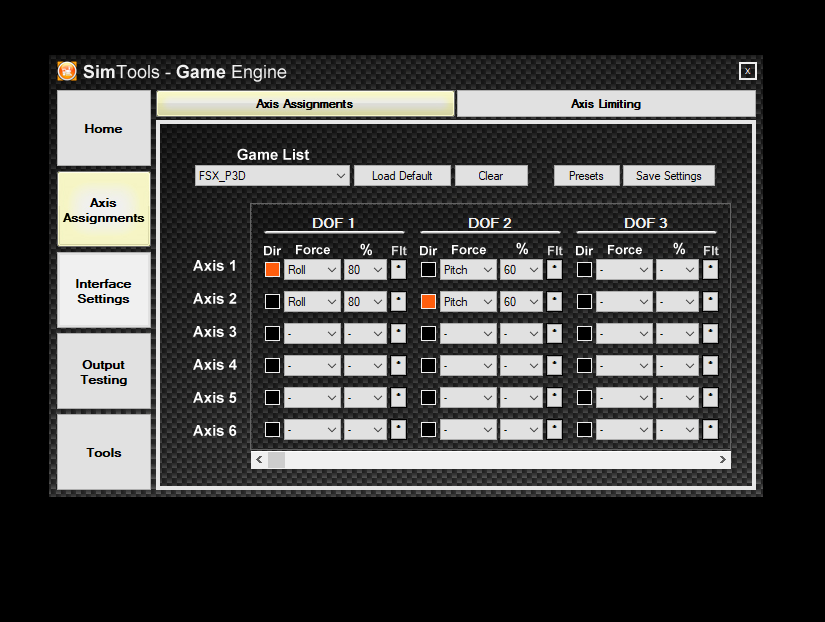Image resolution: width=825 pixels, height=622 pixels.
Task: Open Axis 2 DOF 1 filter button
Action: (x=398, y=302)
